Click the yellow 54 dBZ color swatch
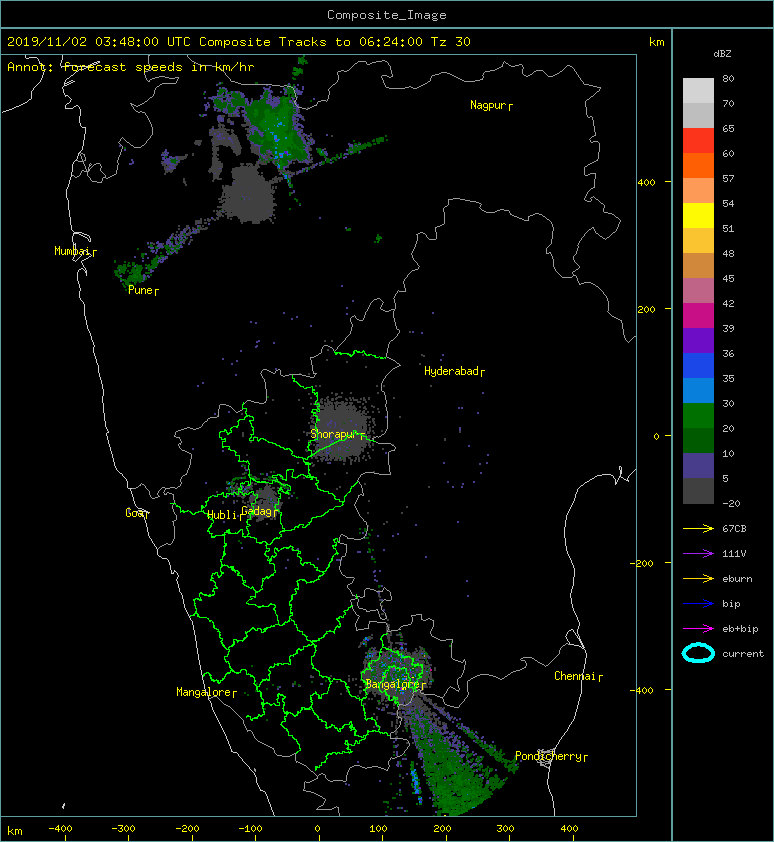 698,215
